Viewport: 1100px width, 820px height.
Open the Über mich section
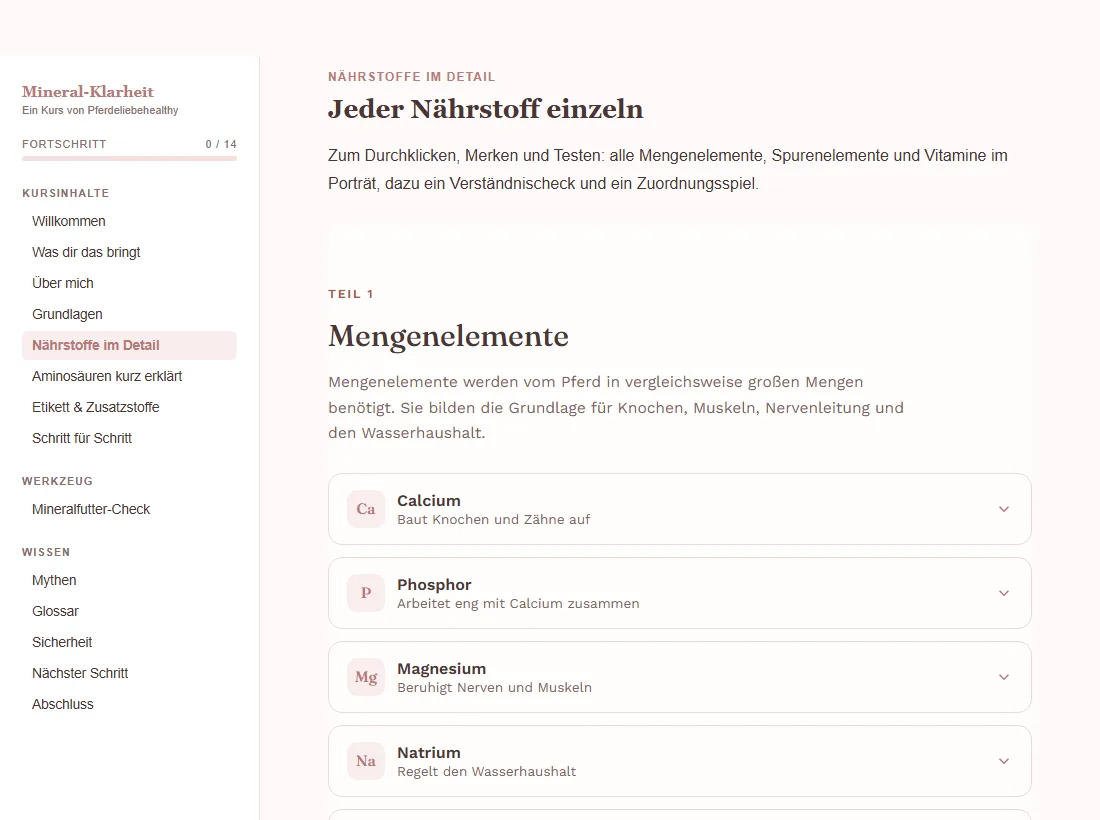tap(129, 283)
